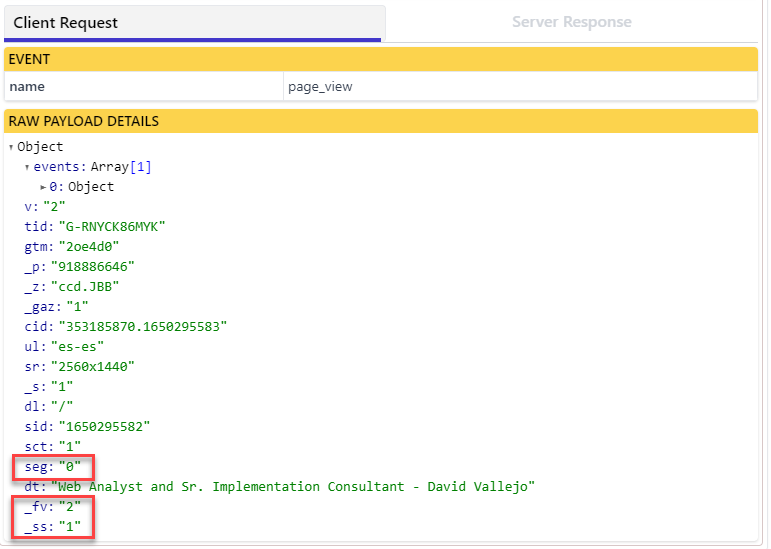Screen dimensions: 771x549
Task: Select the cid value 353185870.1650295583
Action: pos(139,327)
